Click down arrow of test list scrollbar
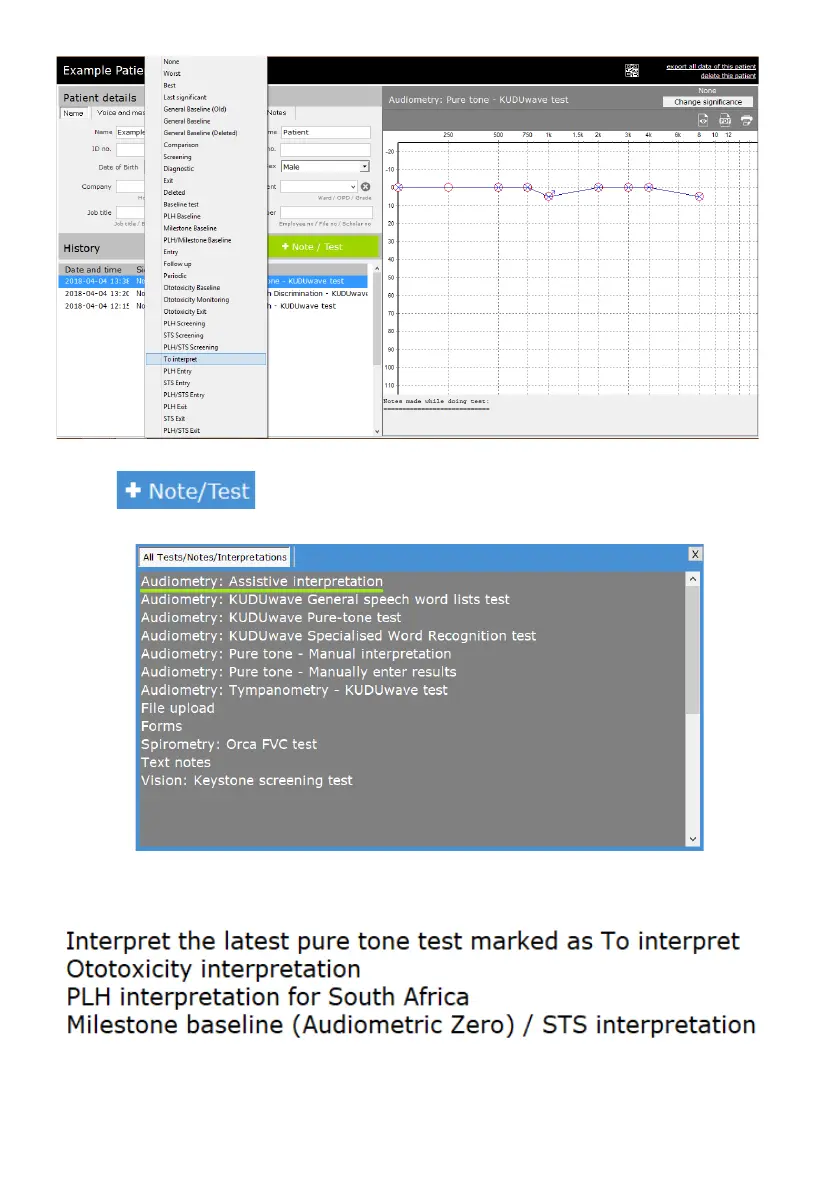The image size is (840, 1189). coord(692,839)
